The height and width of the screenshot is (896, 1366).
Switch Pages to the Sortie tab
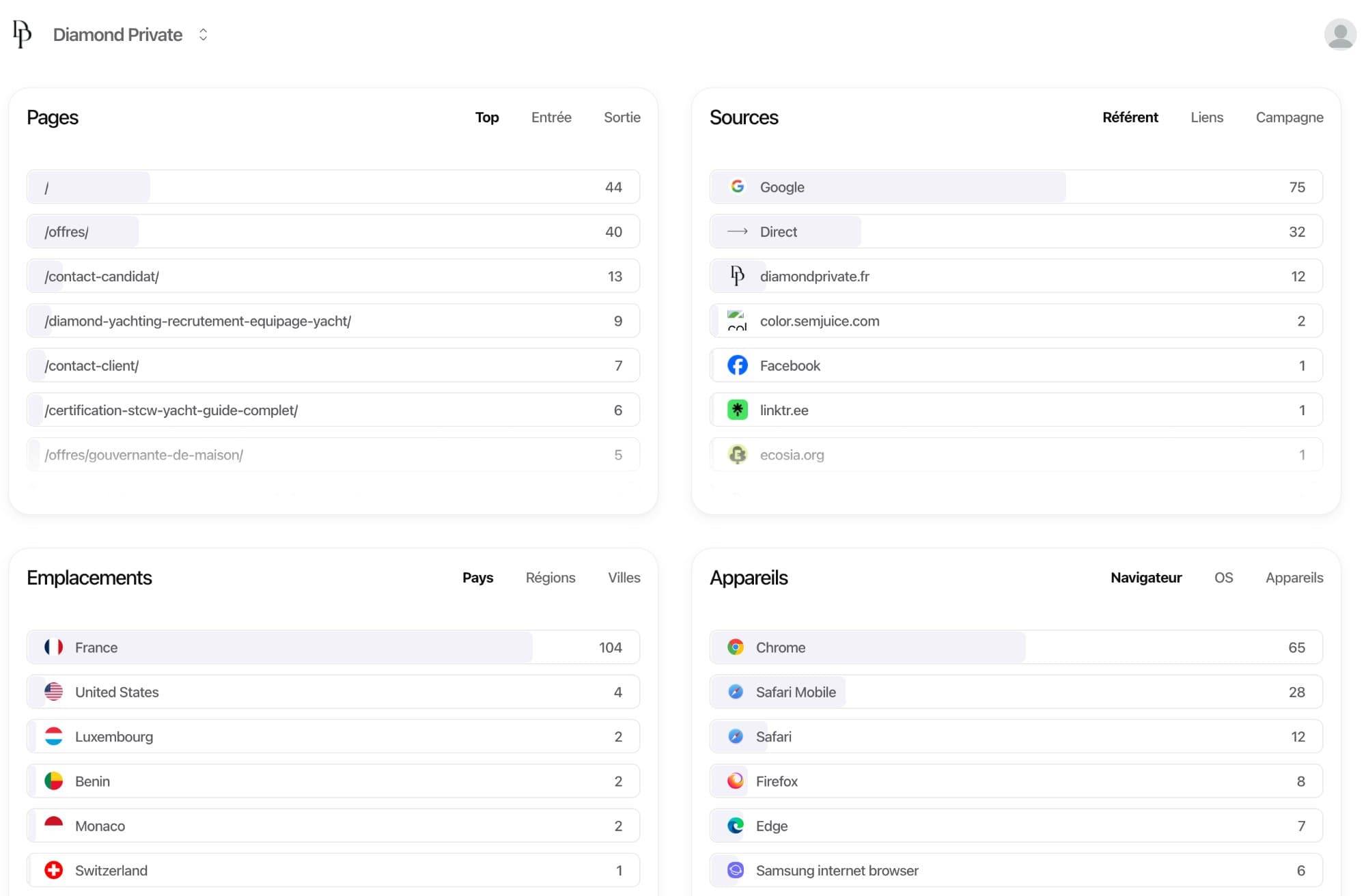[622, 117]
